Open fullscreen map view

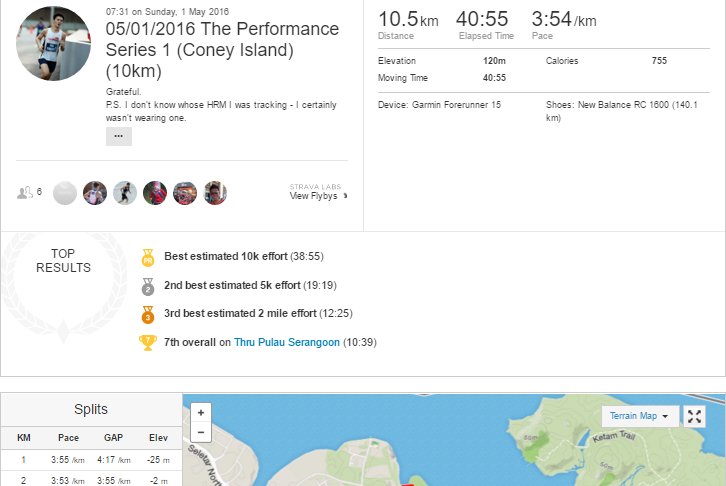pos(694,416)
